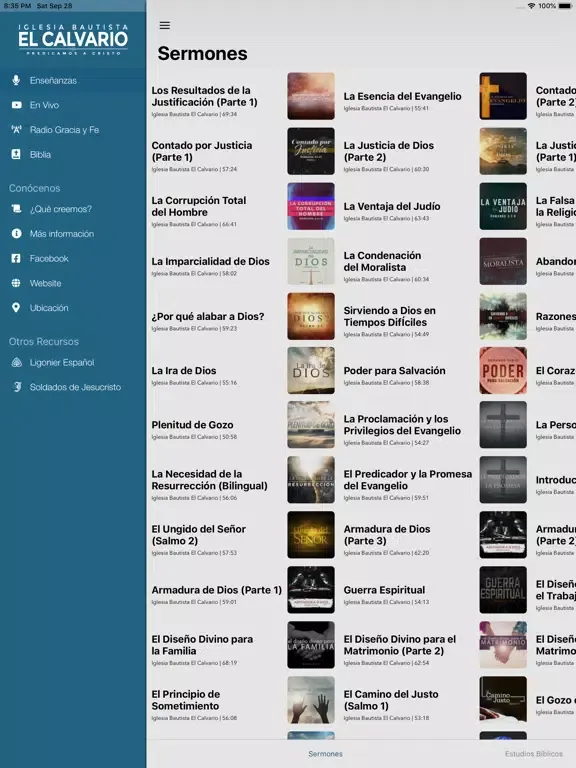Open ¿Qué creemos? menu entry
576x768 pixels.
point(73,209)
